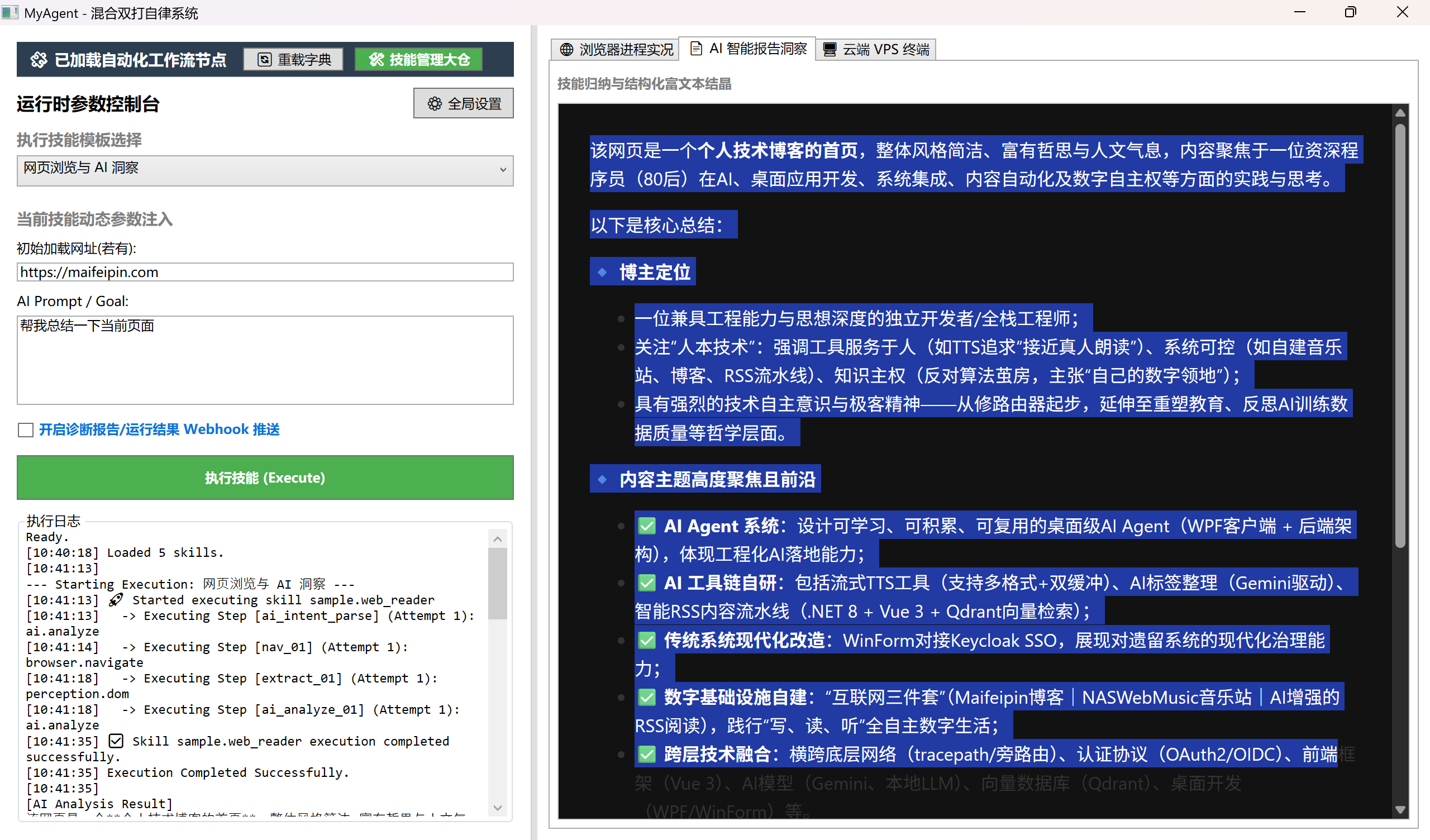
Task: Click the document icon on AI report tab
Action: [x=695, y=49]
